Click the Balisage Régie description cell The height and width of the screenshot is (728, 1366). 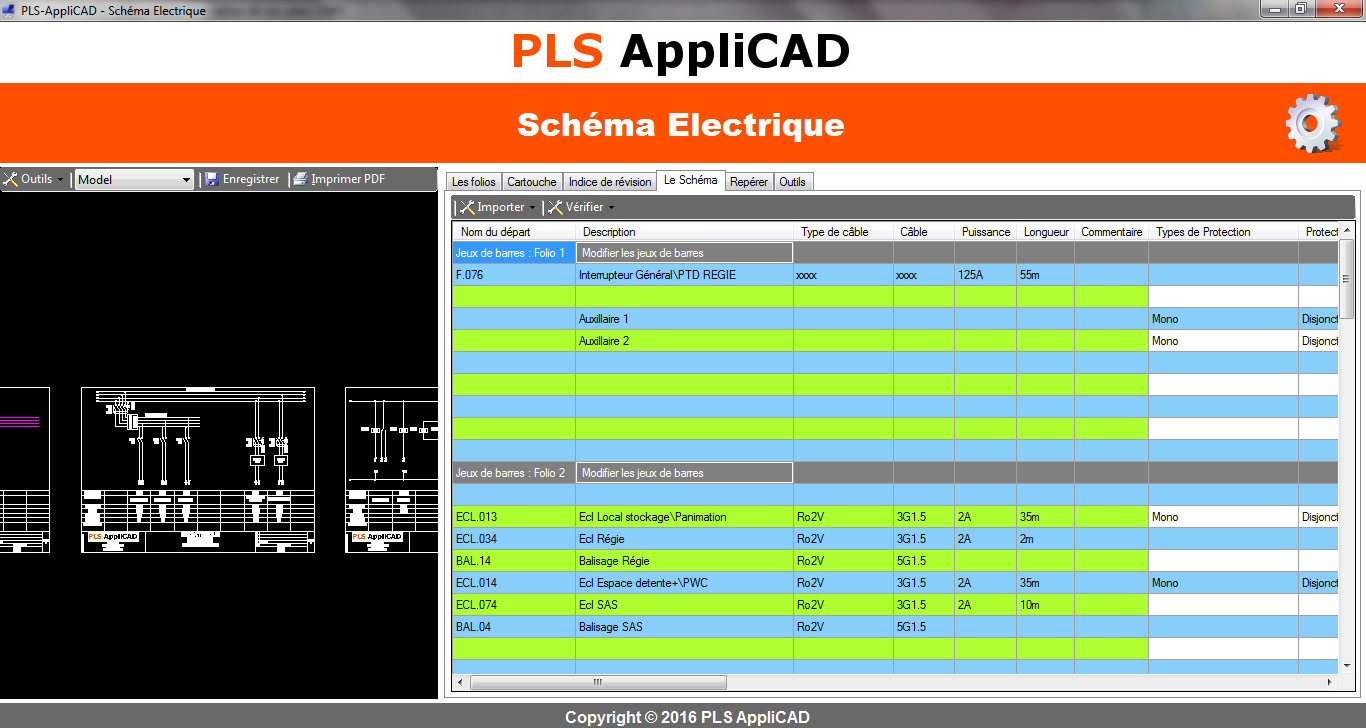coord(684,561)
